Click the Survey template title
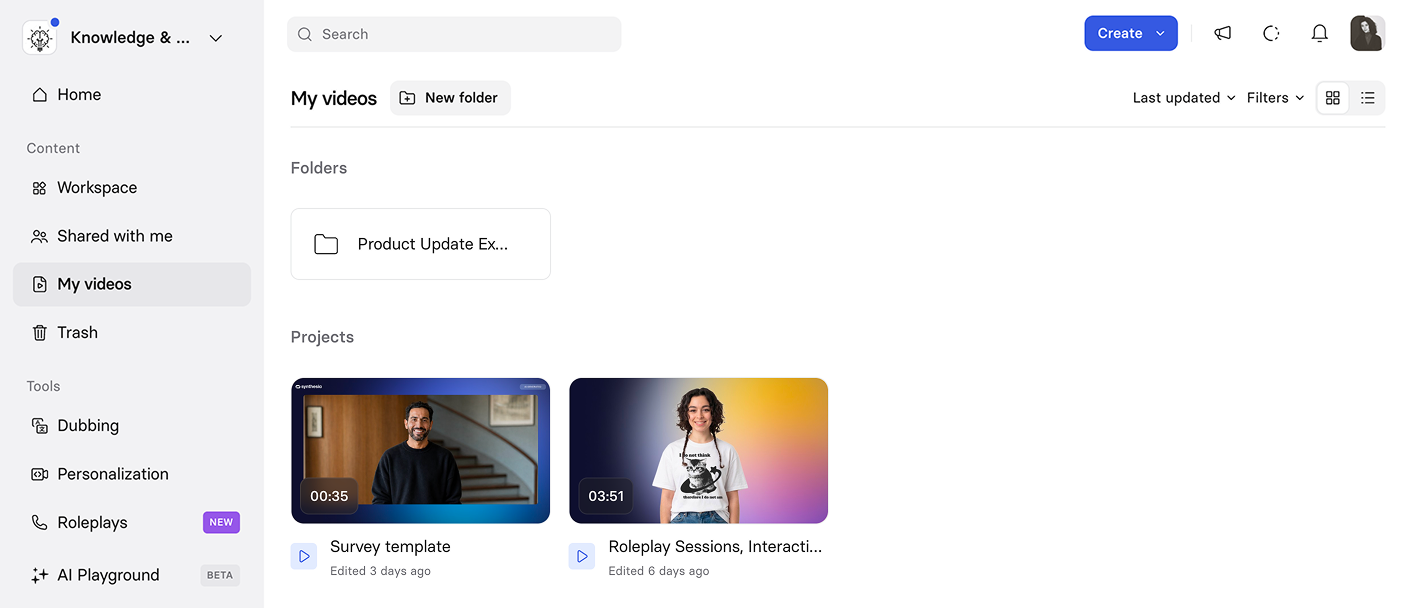1411x608 pixels. coord(390,547)
